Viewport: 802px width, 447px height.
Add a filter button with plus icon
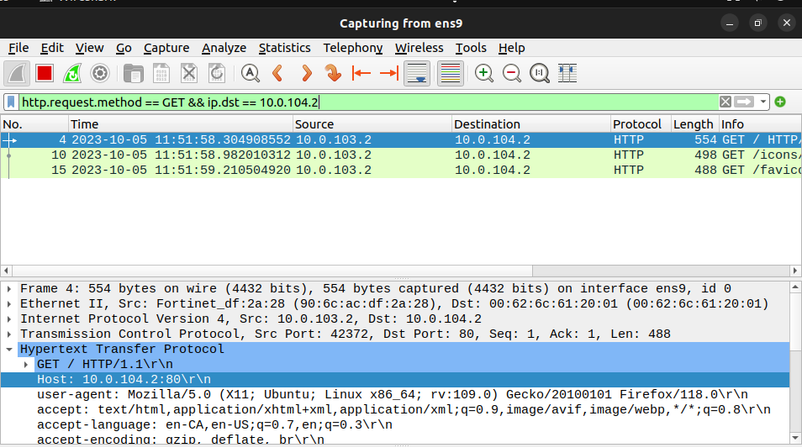tap(780, 102)
